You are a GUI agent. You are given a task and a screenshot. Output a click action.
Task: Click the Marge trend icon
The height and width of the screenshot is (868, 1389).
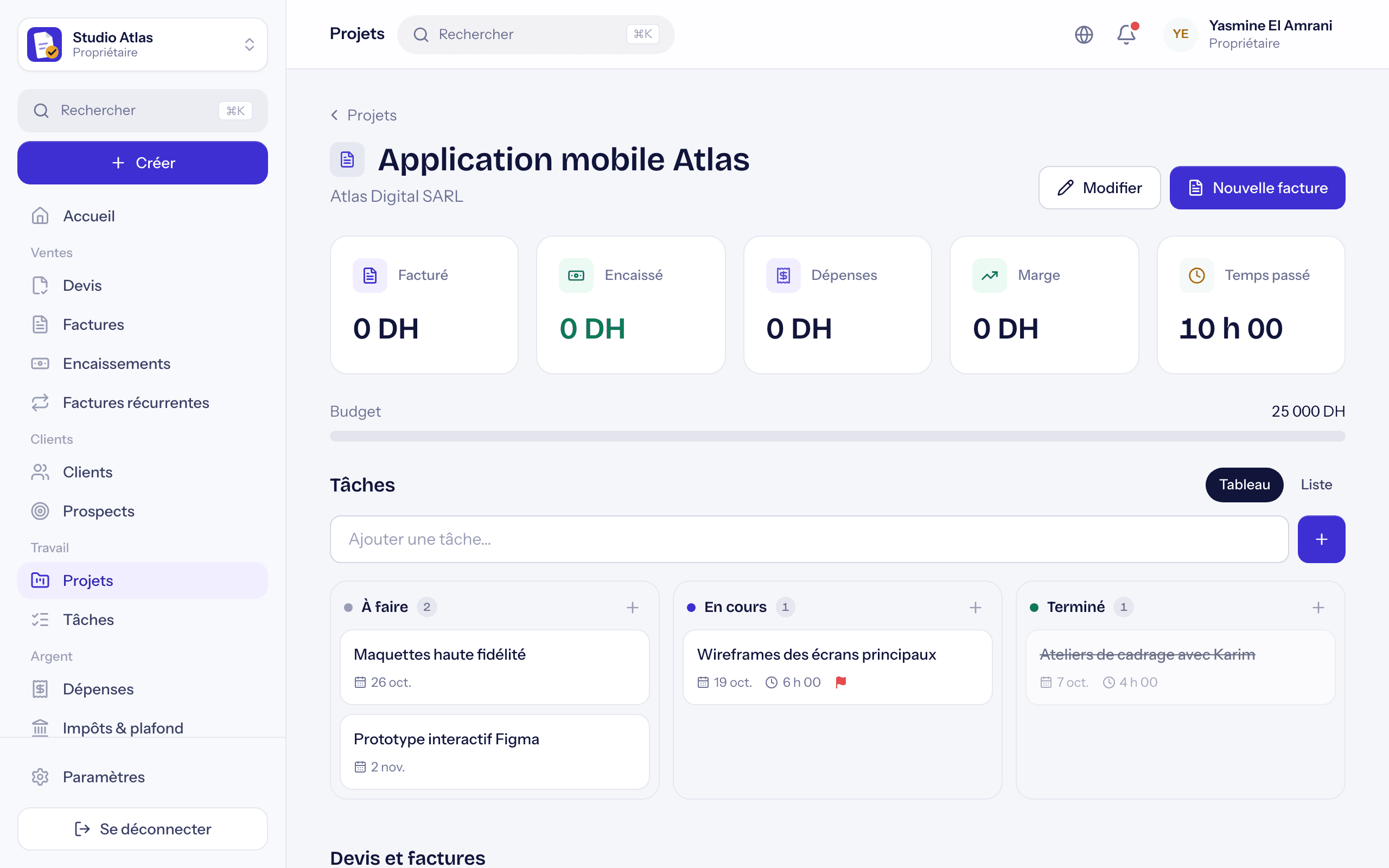pyautogui.click(x=990, y=276)
